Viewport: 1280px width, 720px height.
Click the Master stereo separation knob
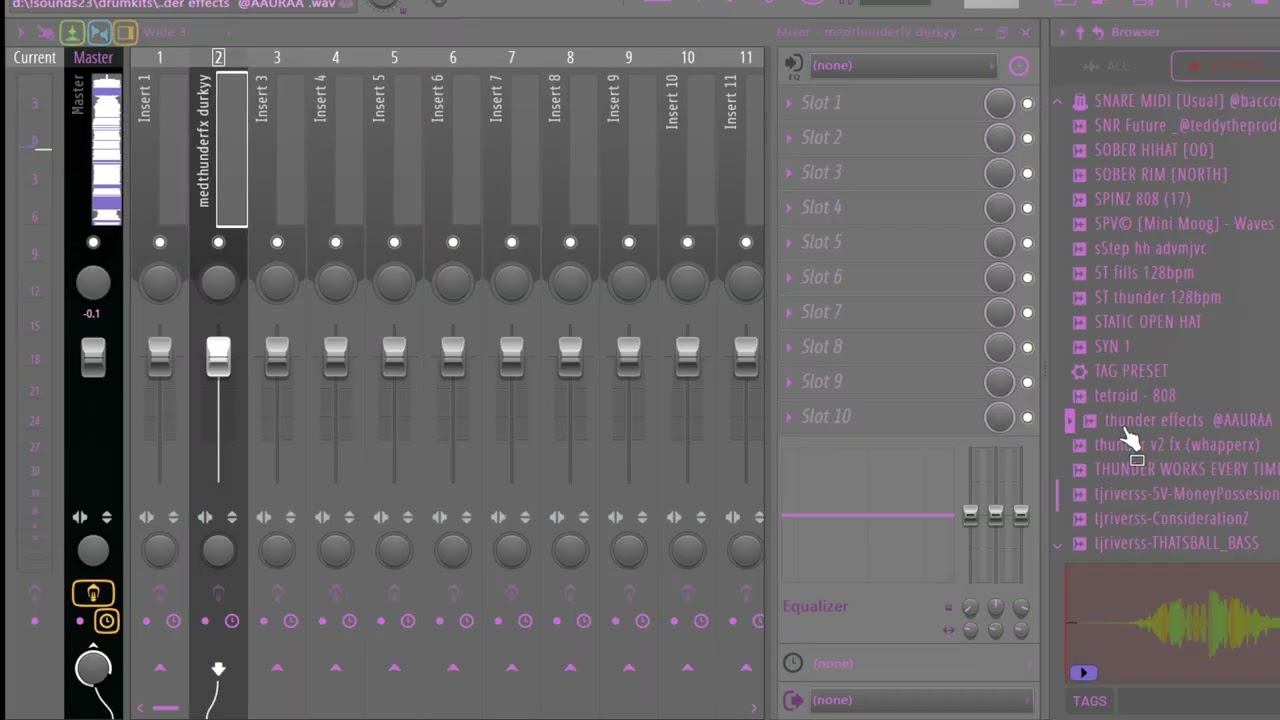pos(93,550)
